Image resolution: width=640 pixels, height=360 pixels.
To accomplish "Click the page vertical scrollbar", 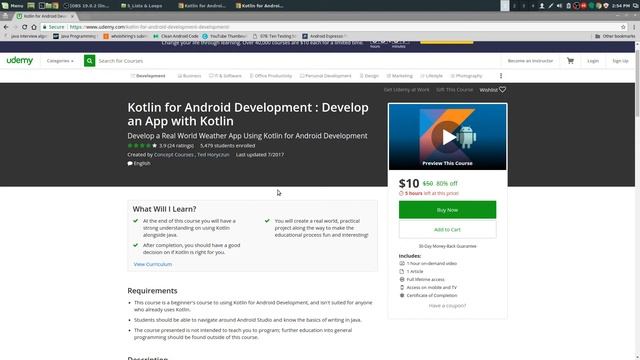I will click(637, 82).
